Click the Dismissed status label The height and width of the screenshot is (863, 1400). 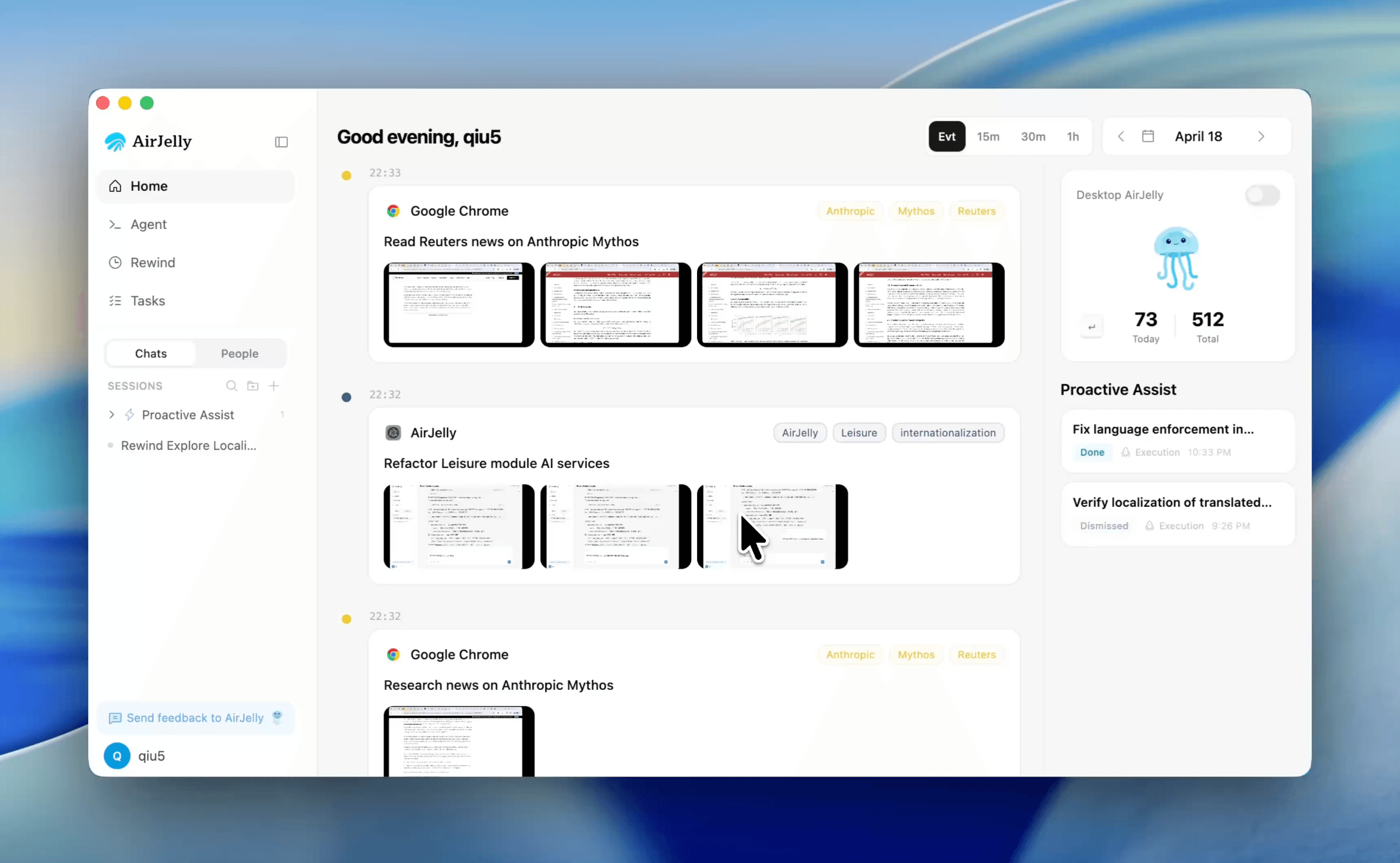[1104, 526]
